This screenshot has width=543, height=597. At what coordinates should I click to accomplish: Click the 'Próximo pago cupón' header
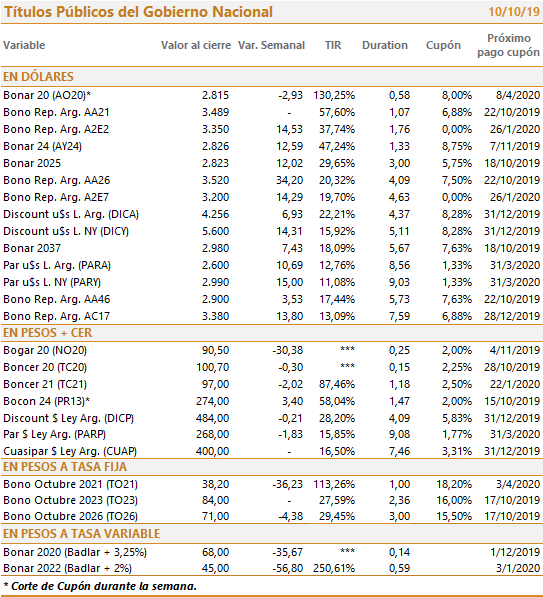click(508, 45)
